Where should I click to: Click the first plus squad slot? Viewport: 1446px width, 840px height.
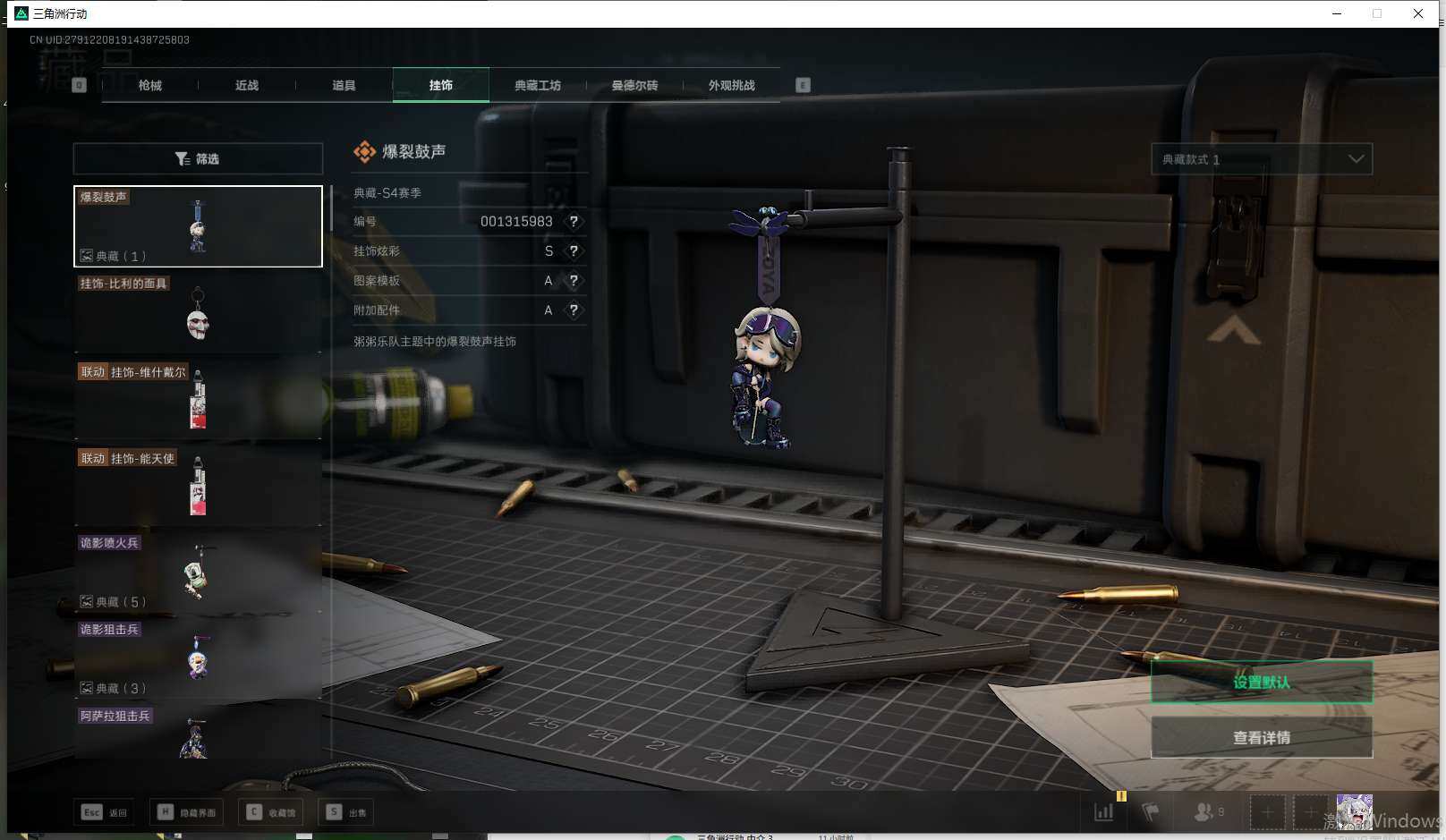[x=1267, y=812]
